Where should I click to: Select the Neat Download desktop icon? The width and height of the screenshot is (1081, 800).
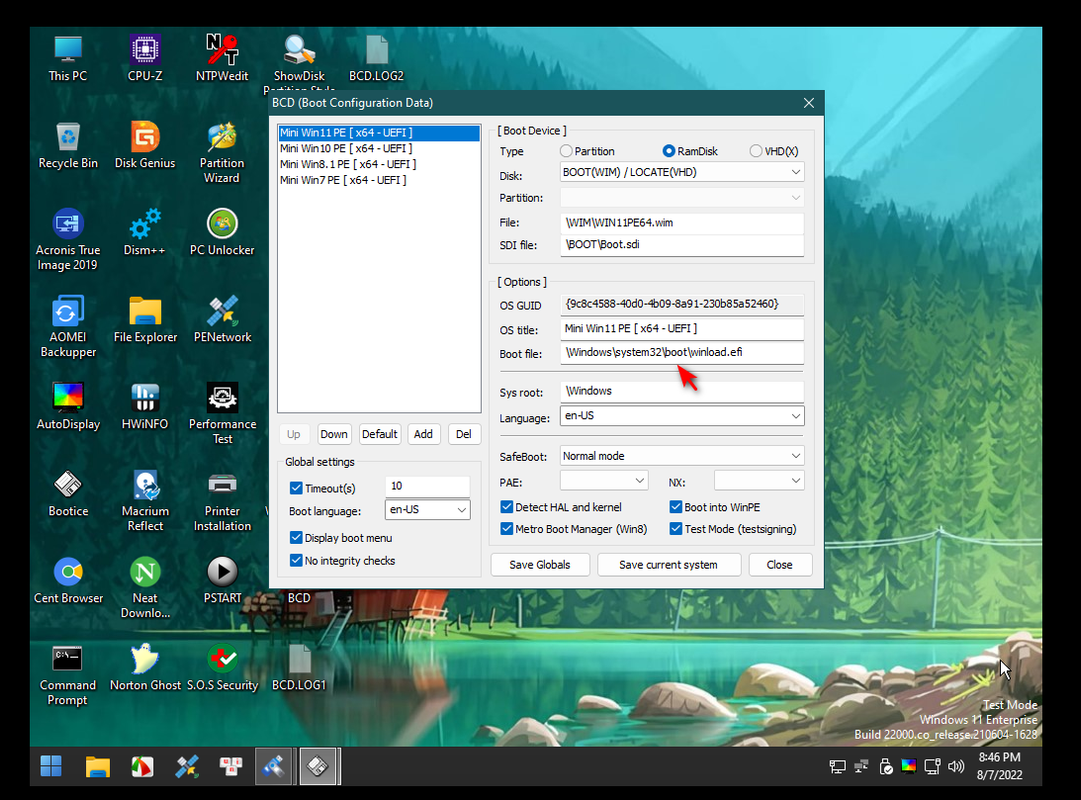click(x=145, y=587)
